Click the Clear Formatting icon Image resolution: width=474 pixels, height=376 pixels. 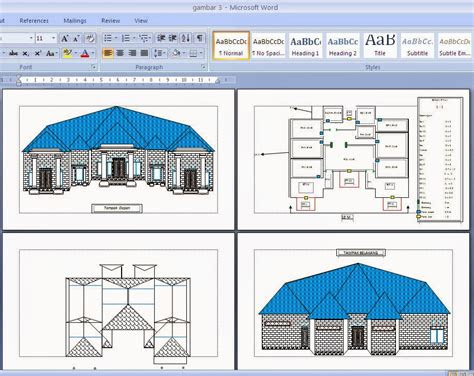tap(90, 38)
